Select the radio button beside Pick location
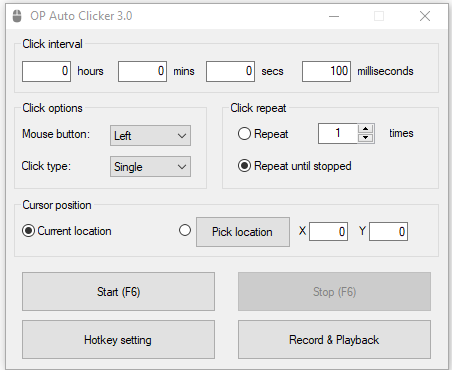454x374 pixels. click(x=185, y=230)
